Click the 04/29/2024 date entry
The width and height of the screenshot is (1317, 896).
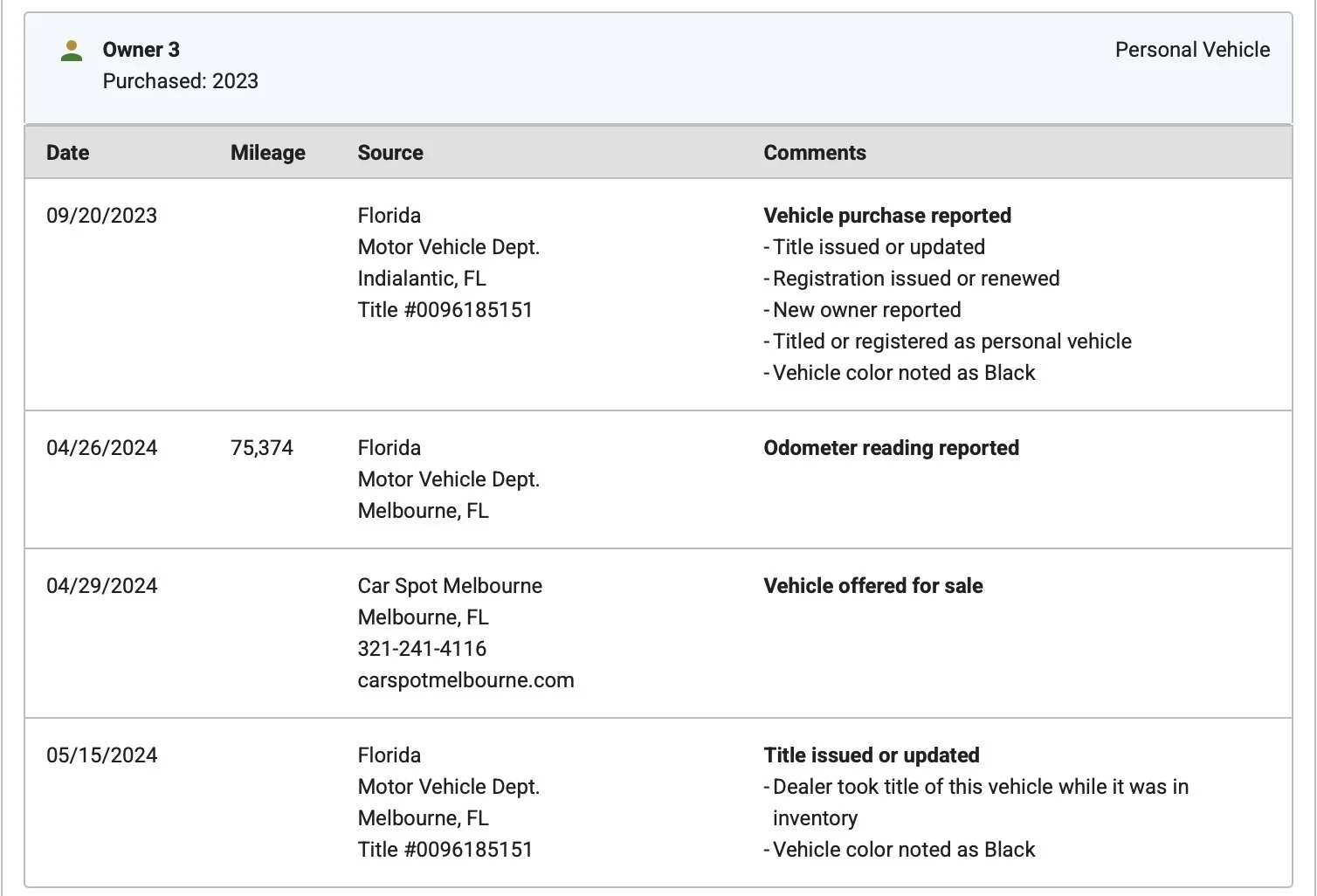click(x=101, y=586)
